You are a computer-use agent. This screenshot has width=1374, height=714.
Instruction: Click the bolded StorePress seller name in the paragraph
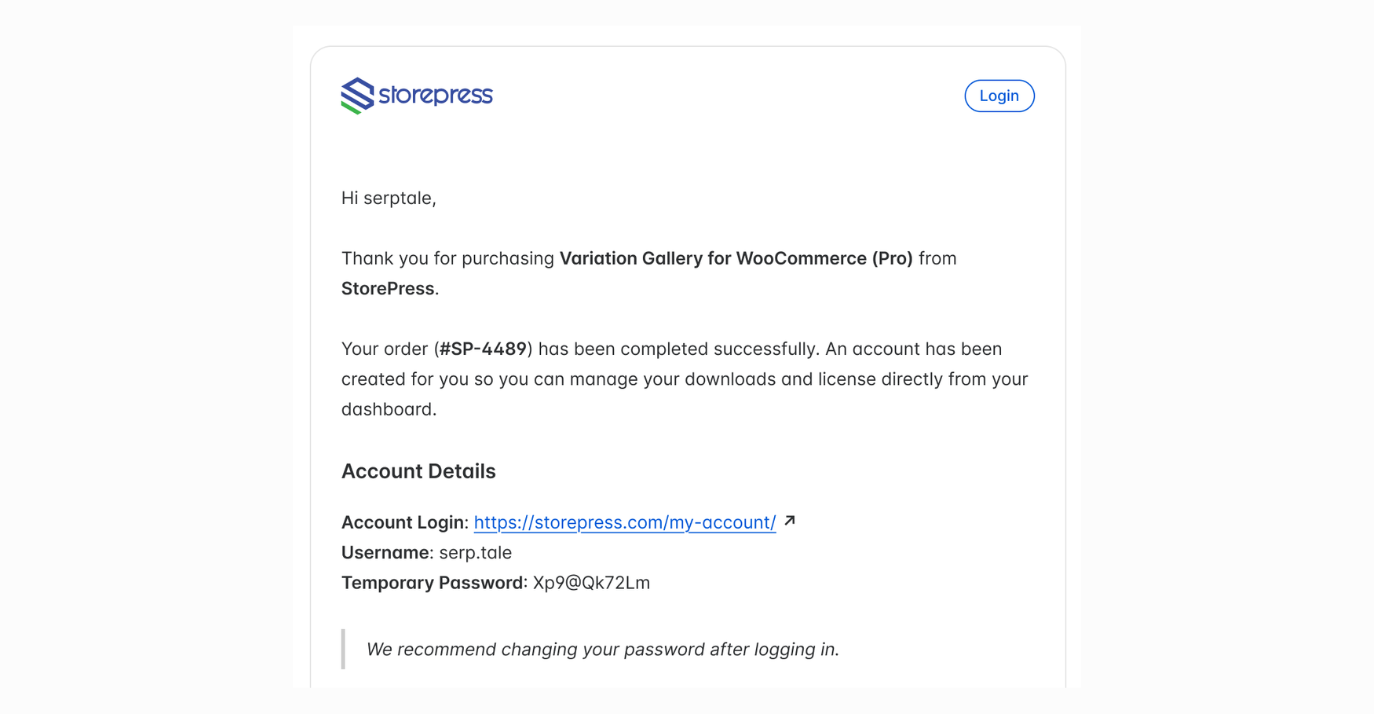(387, 288)
